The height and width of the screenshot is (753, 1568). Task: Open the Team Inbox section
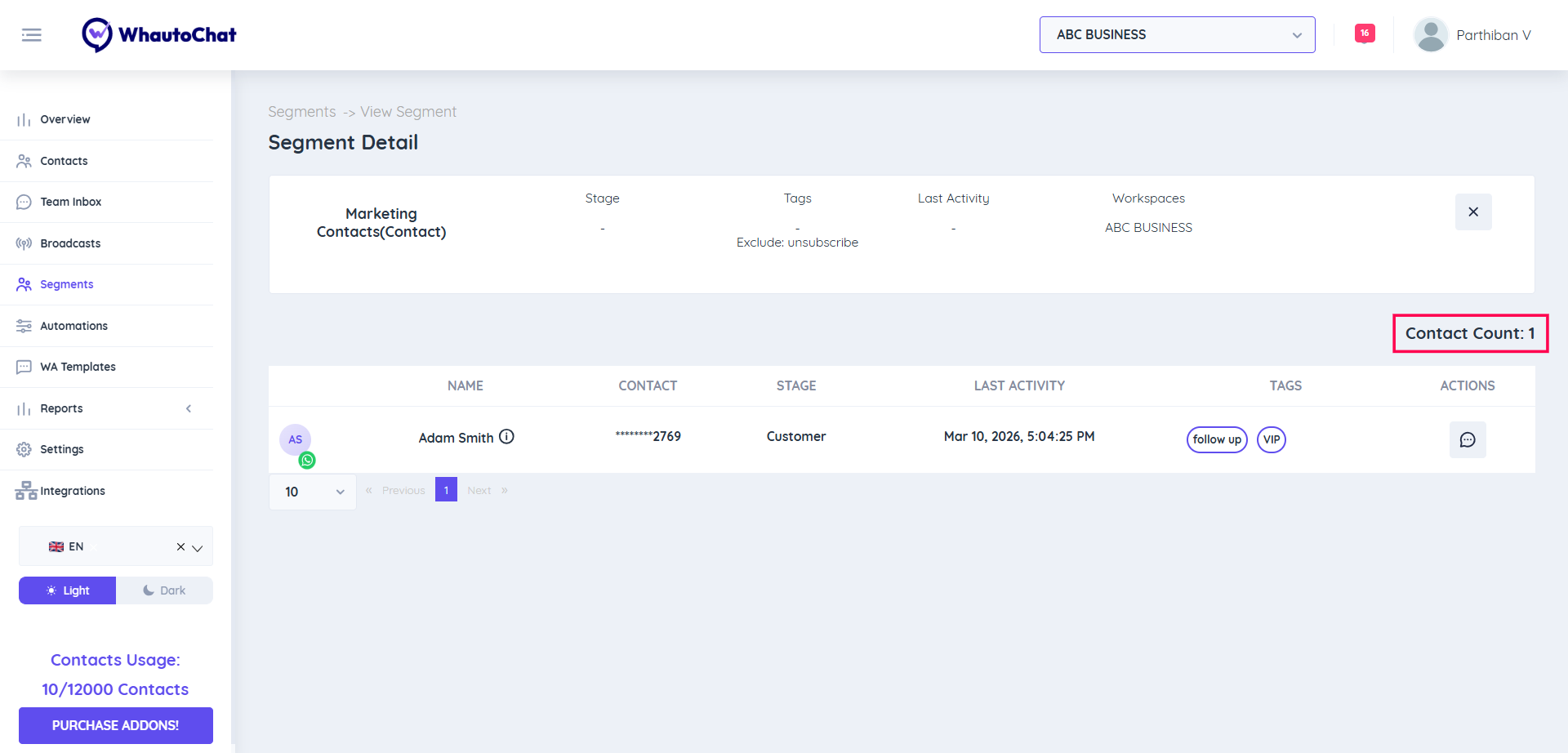[70, 202]
